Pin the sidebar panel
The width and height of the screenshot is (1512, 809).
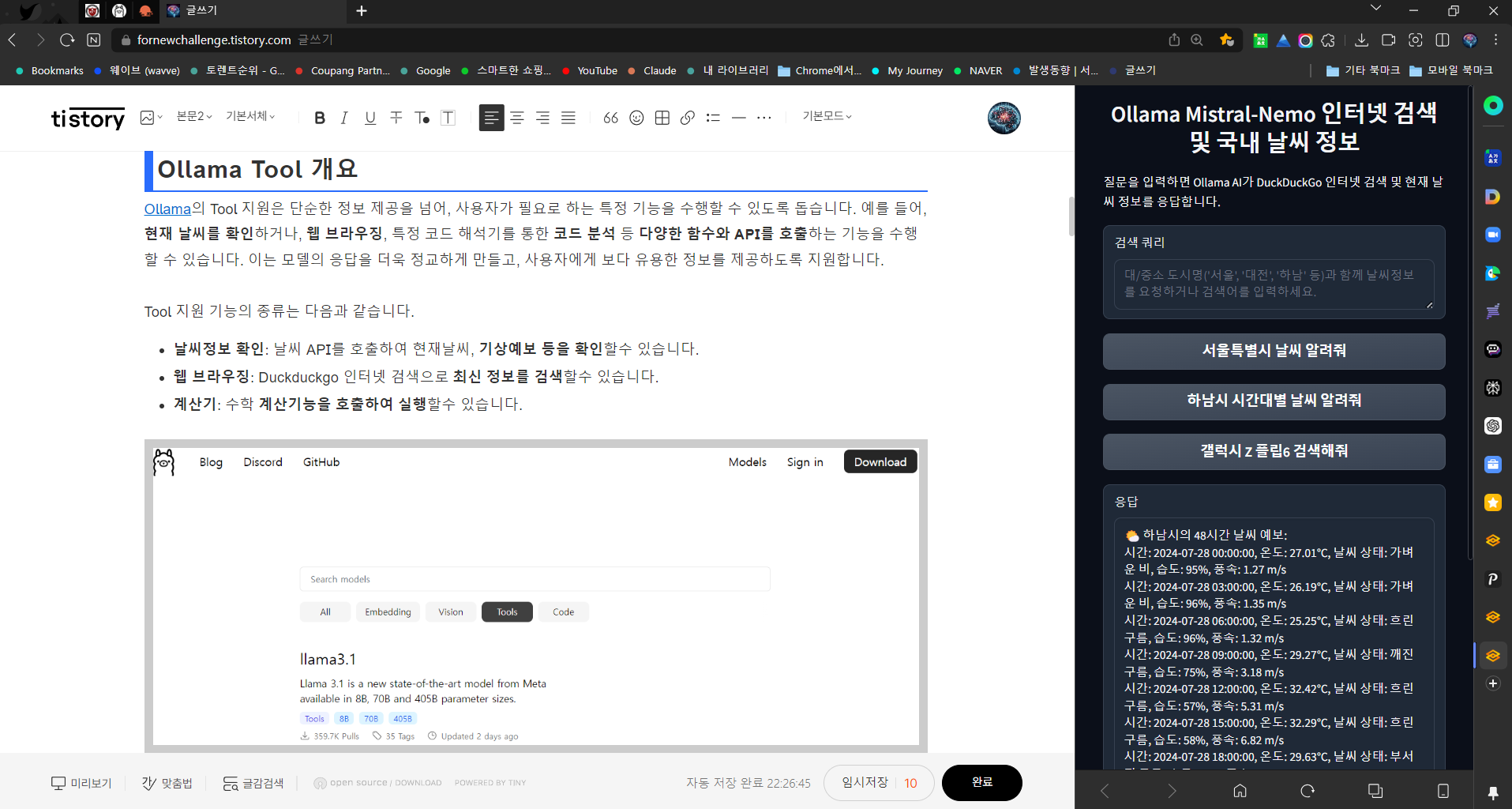(x=1493, y=792)
